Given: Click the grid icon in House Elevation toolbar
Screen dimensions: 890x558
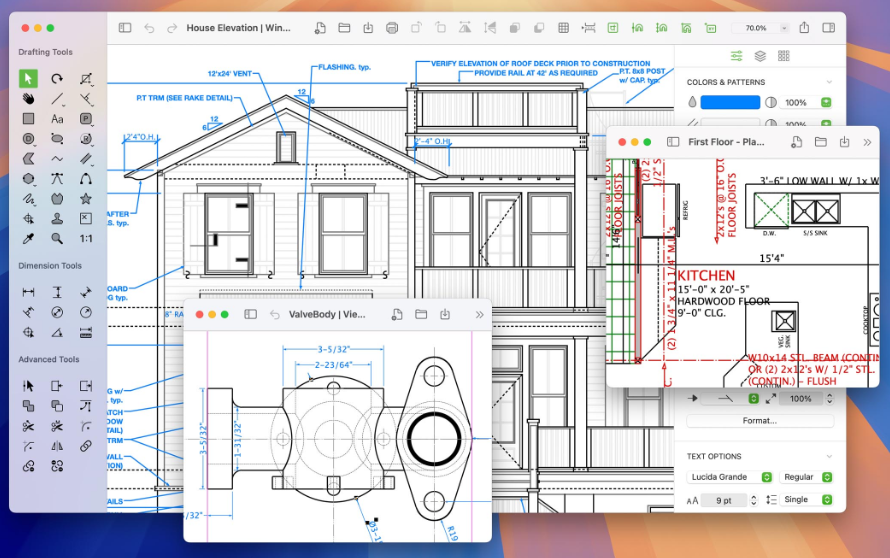Looking at the screenshot, I should click(564, 28).
